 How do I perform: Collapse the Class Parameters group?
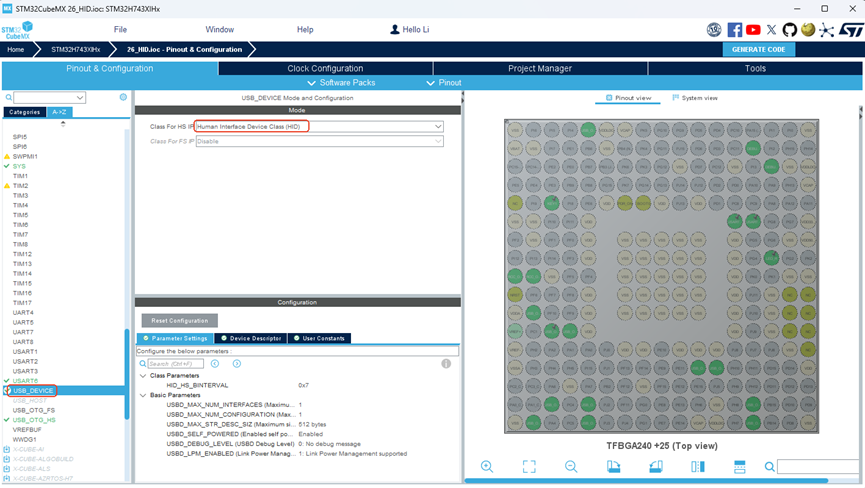click(143, 376)
